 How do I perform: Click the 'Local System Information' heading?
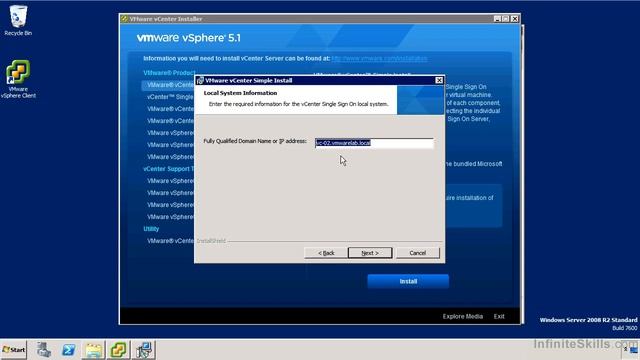(240, 93)
